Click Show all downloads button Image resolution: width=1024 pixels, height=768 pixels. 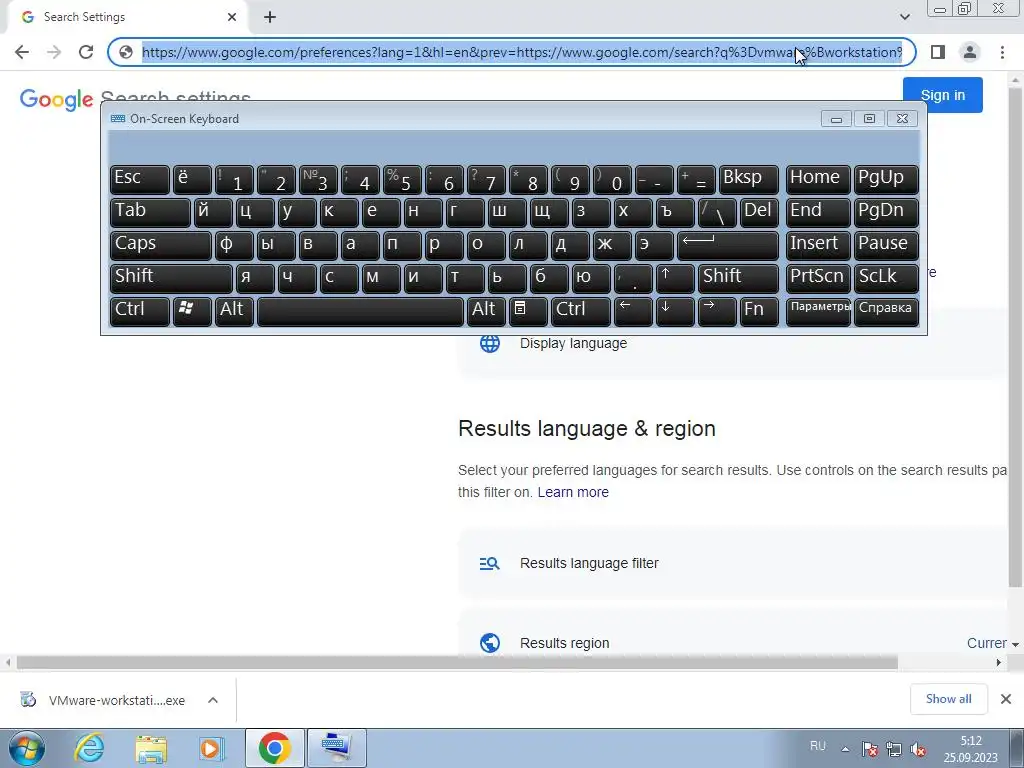click(948, 699)
